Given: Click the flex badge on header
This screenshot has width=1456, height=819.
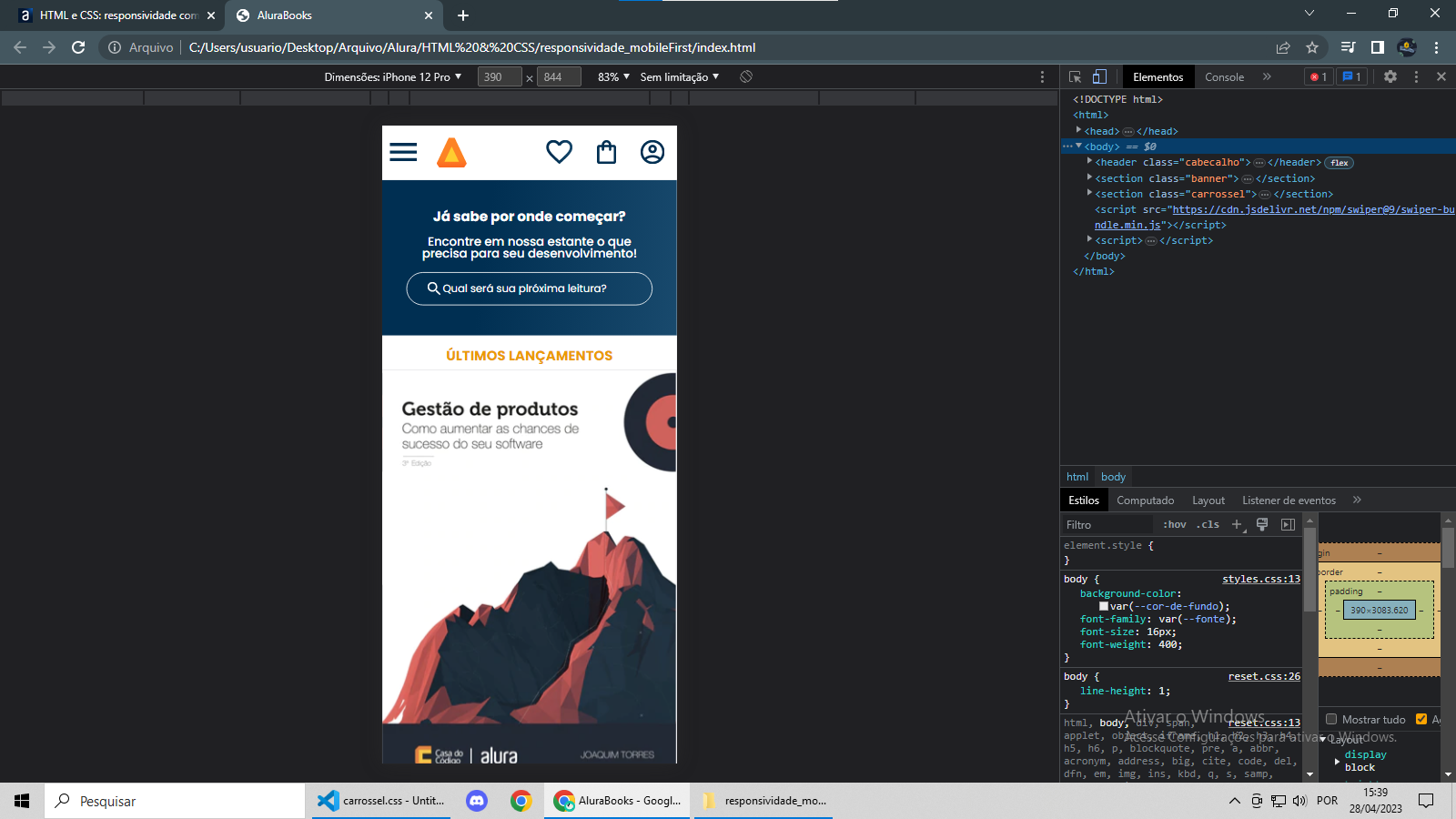Looking at the screenshot, I should [1340, 163].
